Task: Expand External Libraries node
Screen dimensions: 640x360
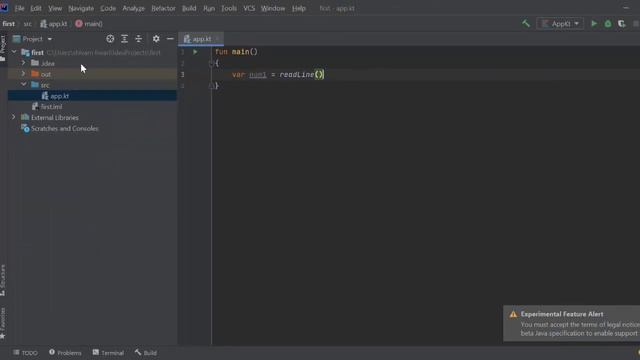Action: click(13, 118)
